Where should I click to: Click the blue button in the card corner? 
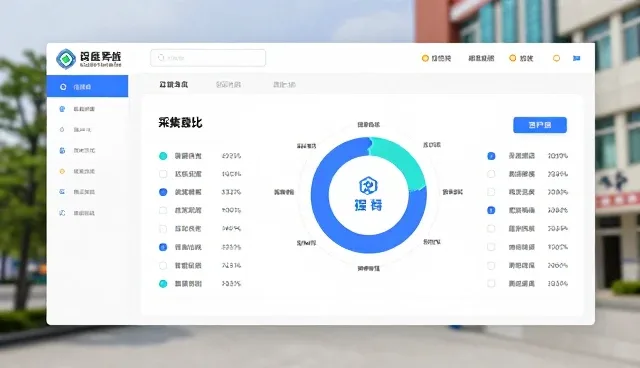[x=540, y=125]
